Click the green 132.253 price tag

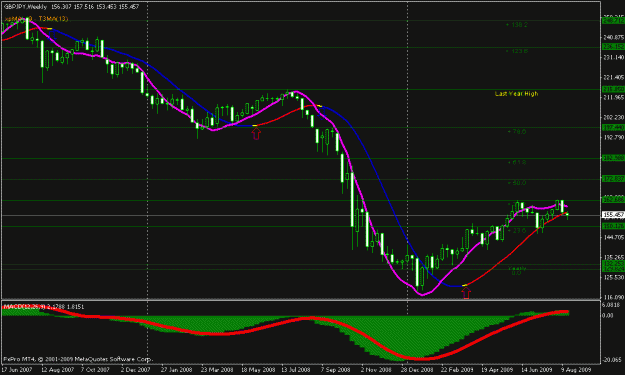tap(613, 264)
